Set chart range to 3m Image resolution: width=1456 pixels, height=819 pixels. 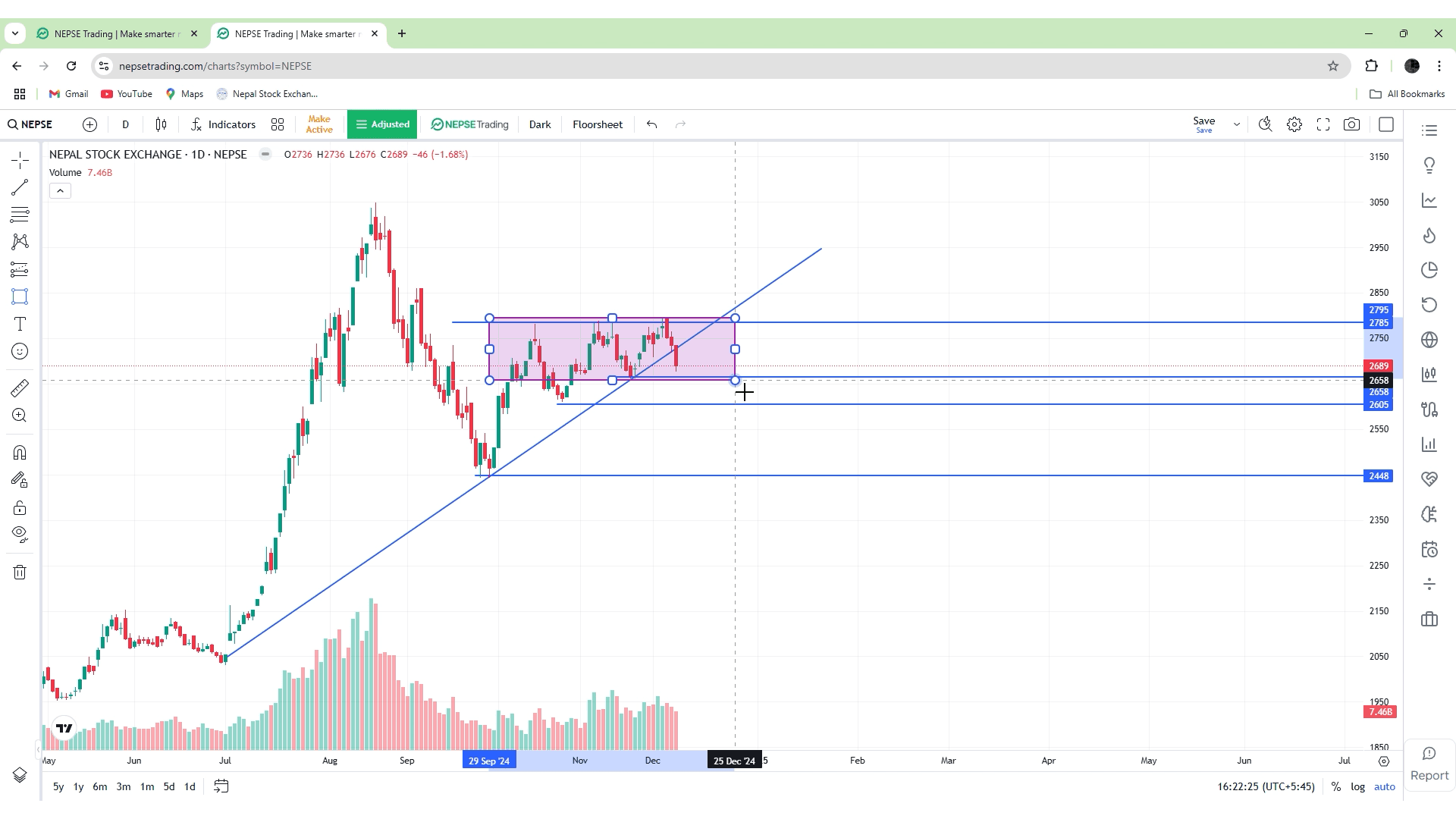click(x=124, y=786)
